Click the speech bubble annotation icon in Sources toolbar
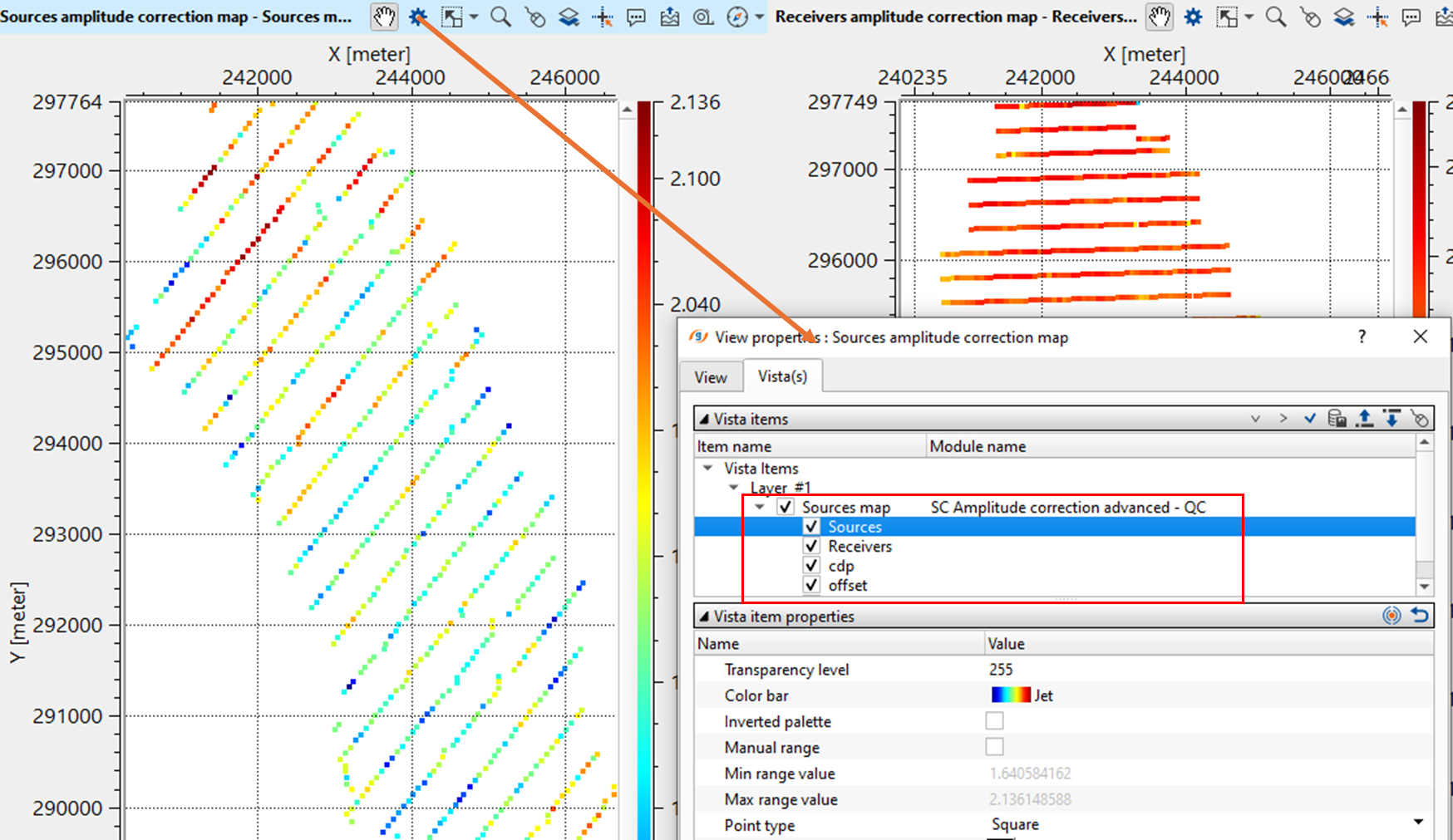Viewport: 1453px width, 840px height. (637, 17)
